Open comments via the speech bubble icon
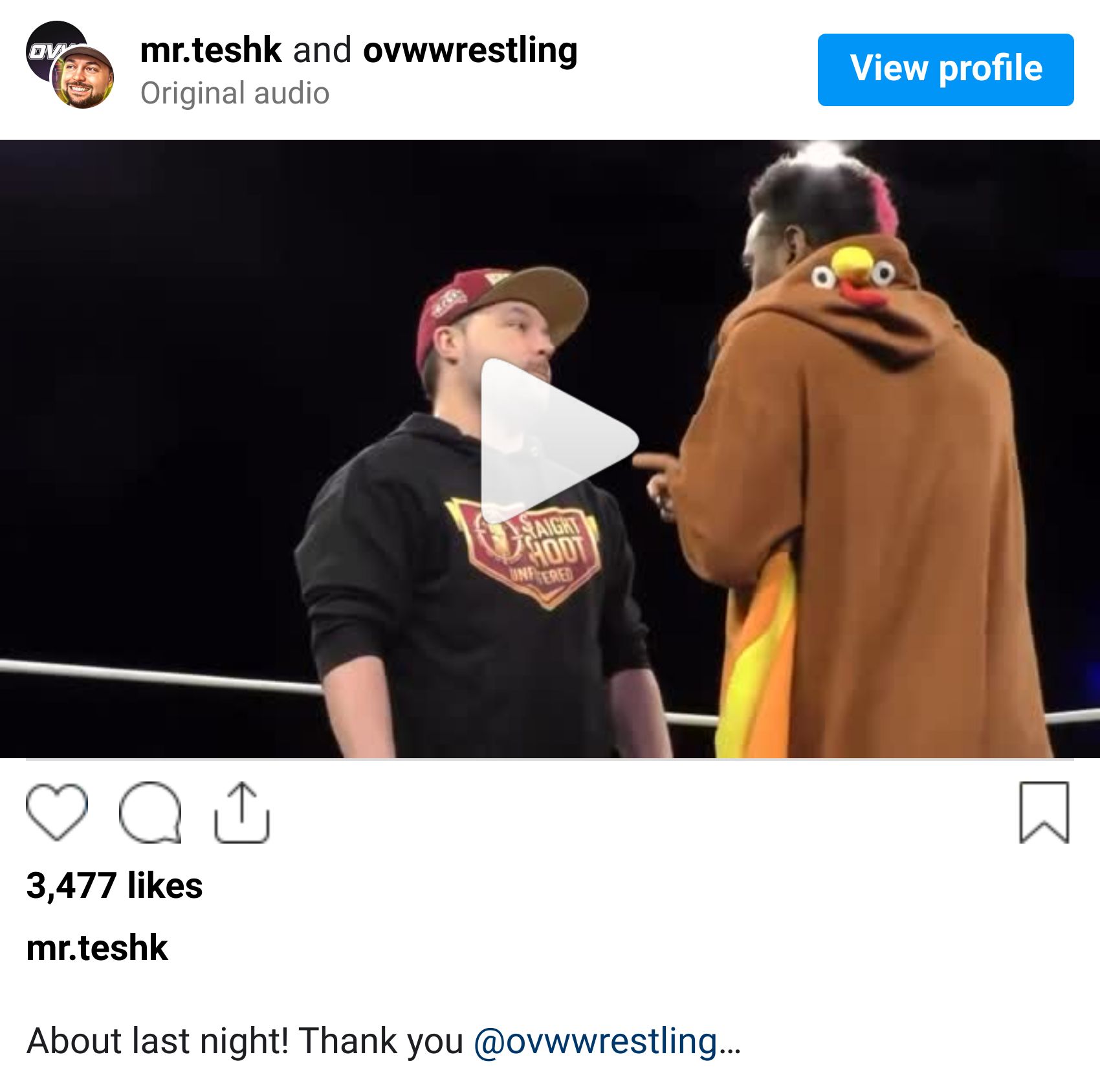 click(x=150, y=812)
